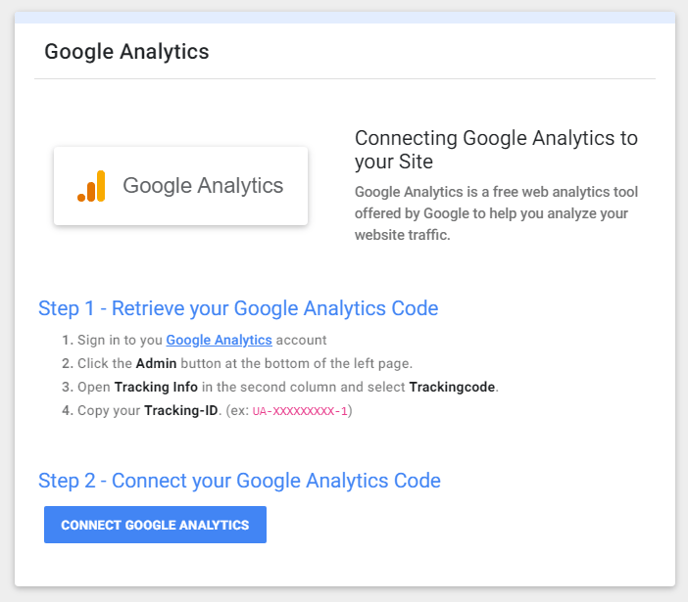Click 'Copy your' text in the fourth instruction
The image size is (688, 602).
[109, 410]
